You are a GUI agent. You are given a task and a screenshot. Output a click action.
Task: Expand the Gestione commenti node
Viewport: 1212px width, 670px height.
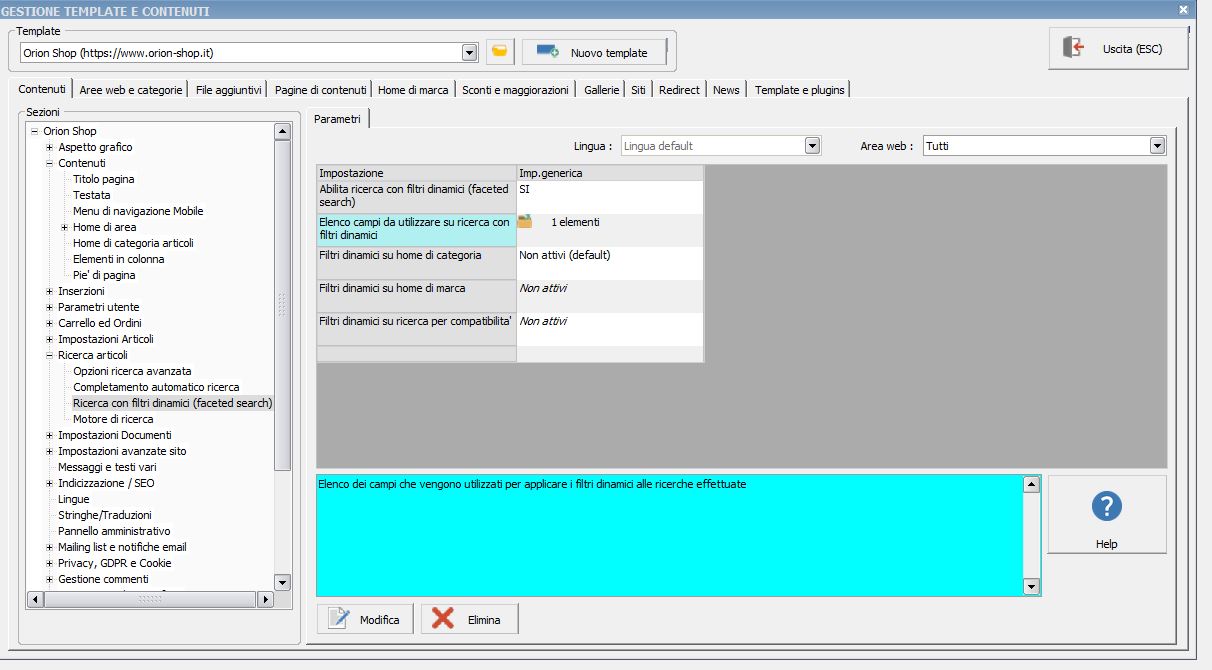(x=49, y=579)
